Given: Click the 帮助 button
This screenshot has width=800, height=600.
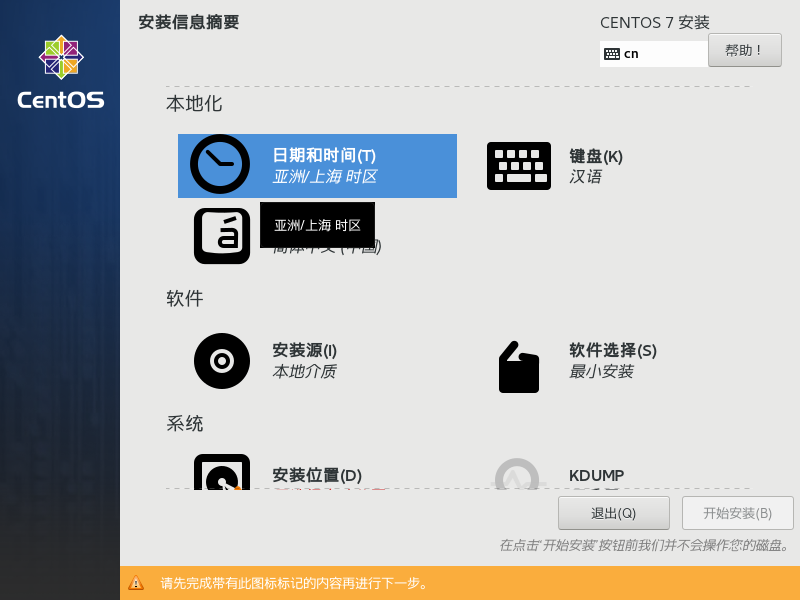Looking at the screenshot, I should 744,50.
